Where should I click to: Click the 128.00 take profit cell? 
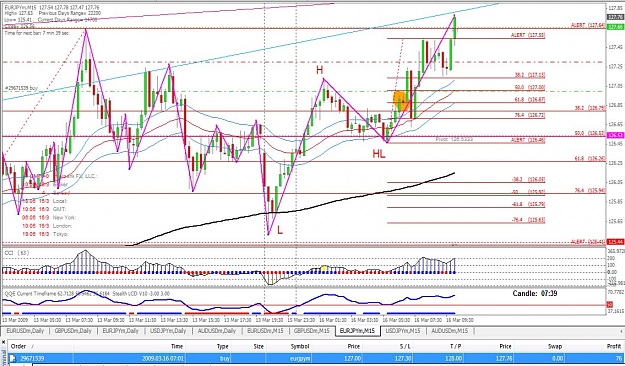(455, 358)
